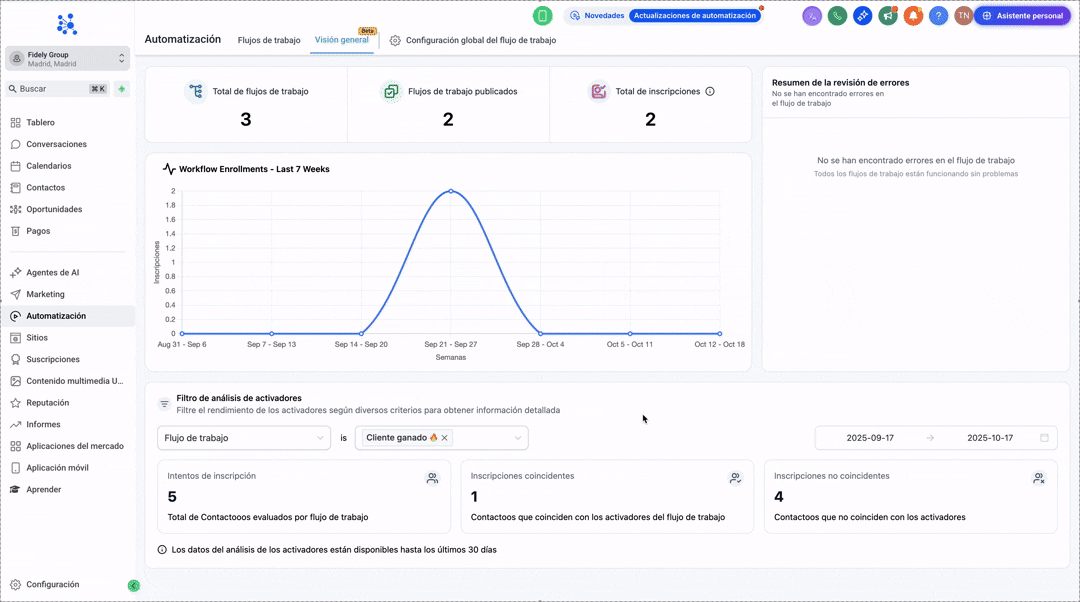Click the Asistente personal button
The image size is (1080, 602).
[1021, 16]
